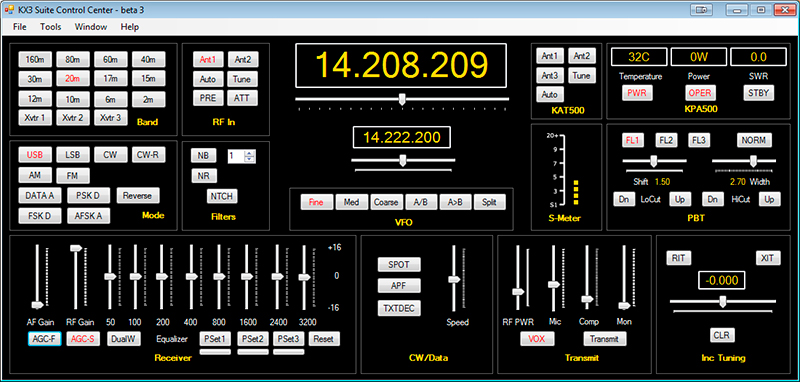
Task: Click the A/B VFO swap button
Action: click(420, 202)
